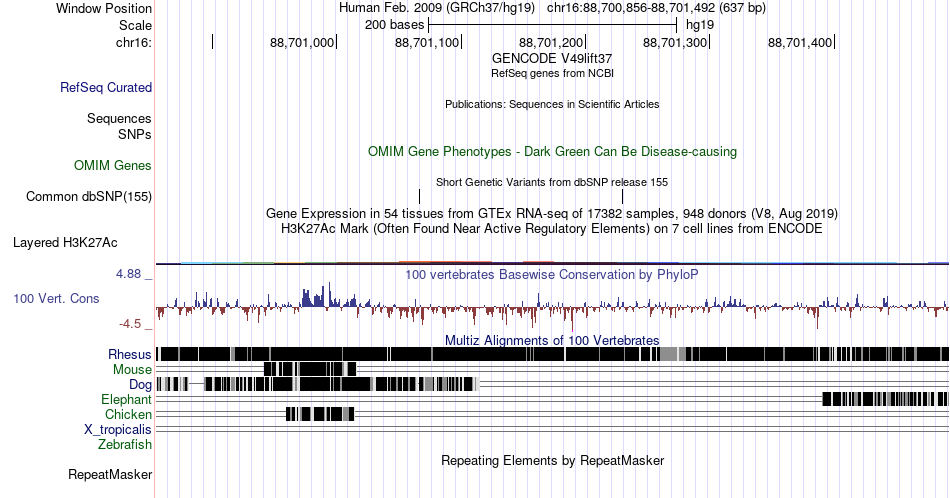950x498 pixels.
Task: Click 100 vertebrates Basewise Conservation by PhyloP title
Action: pos(552,274)
